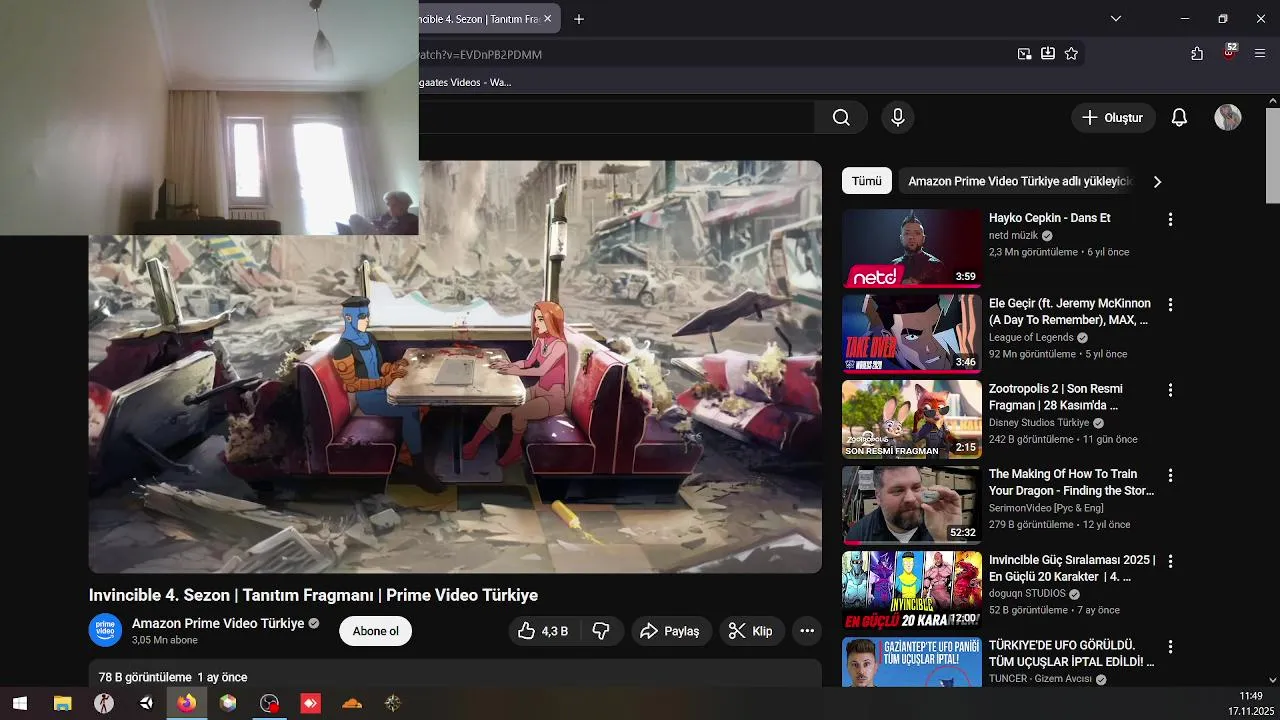Open a new tab with plus button
1280x720 pixels.
[578, 19]
